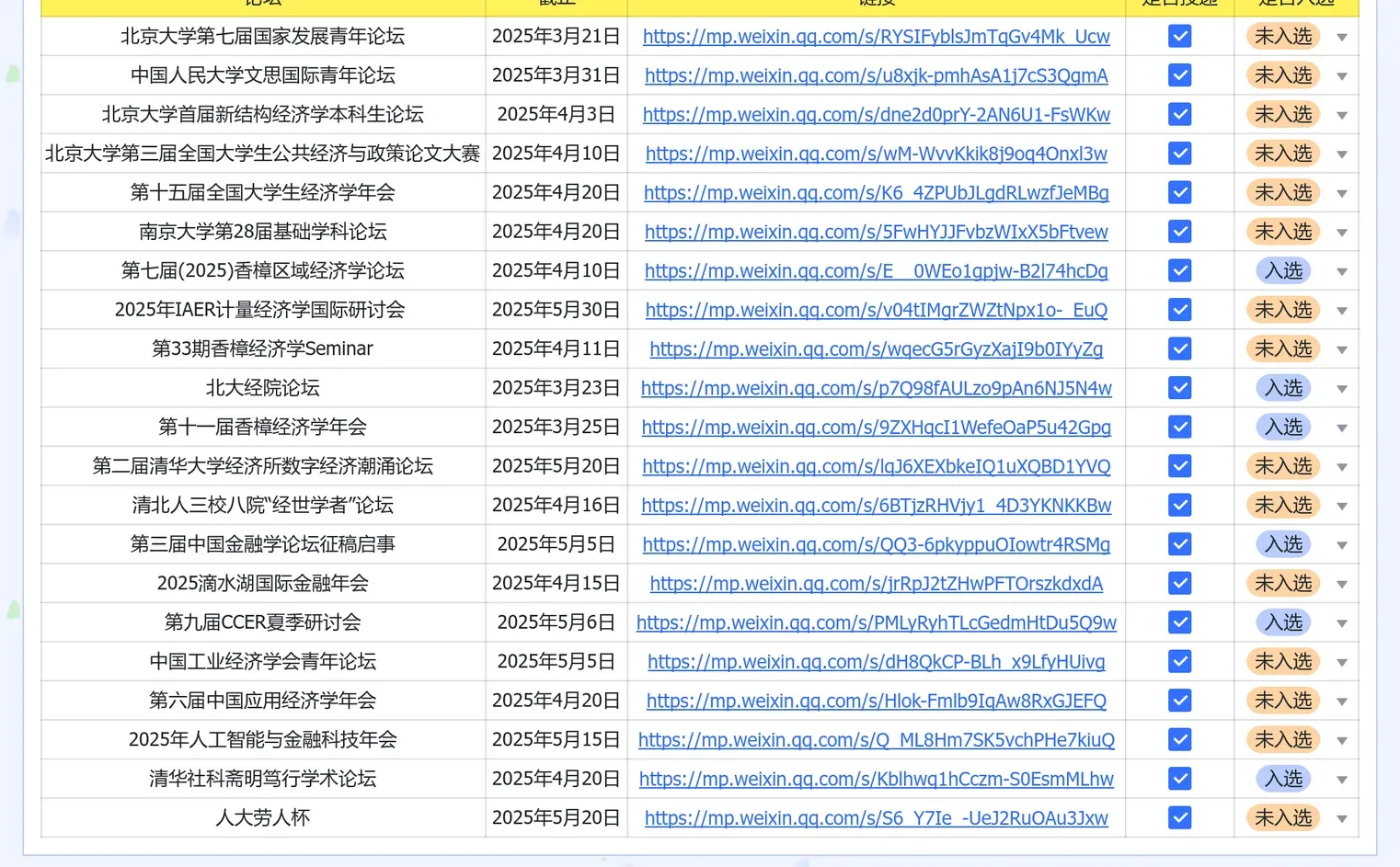Image resolution: width=1400 pixels, height=867 pixels.
Task: Expand the 未入选 dropdown in the 中国工业经济学会青年论坛 row
Action: click(1341, 661)
